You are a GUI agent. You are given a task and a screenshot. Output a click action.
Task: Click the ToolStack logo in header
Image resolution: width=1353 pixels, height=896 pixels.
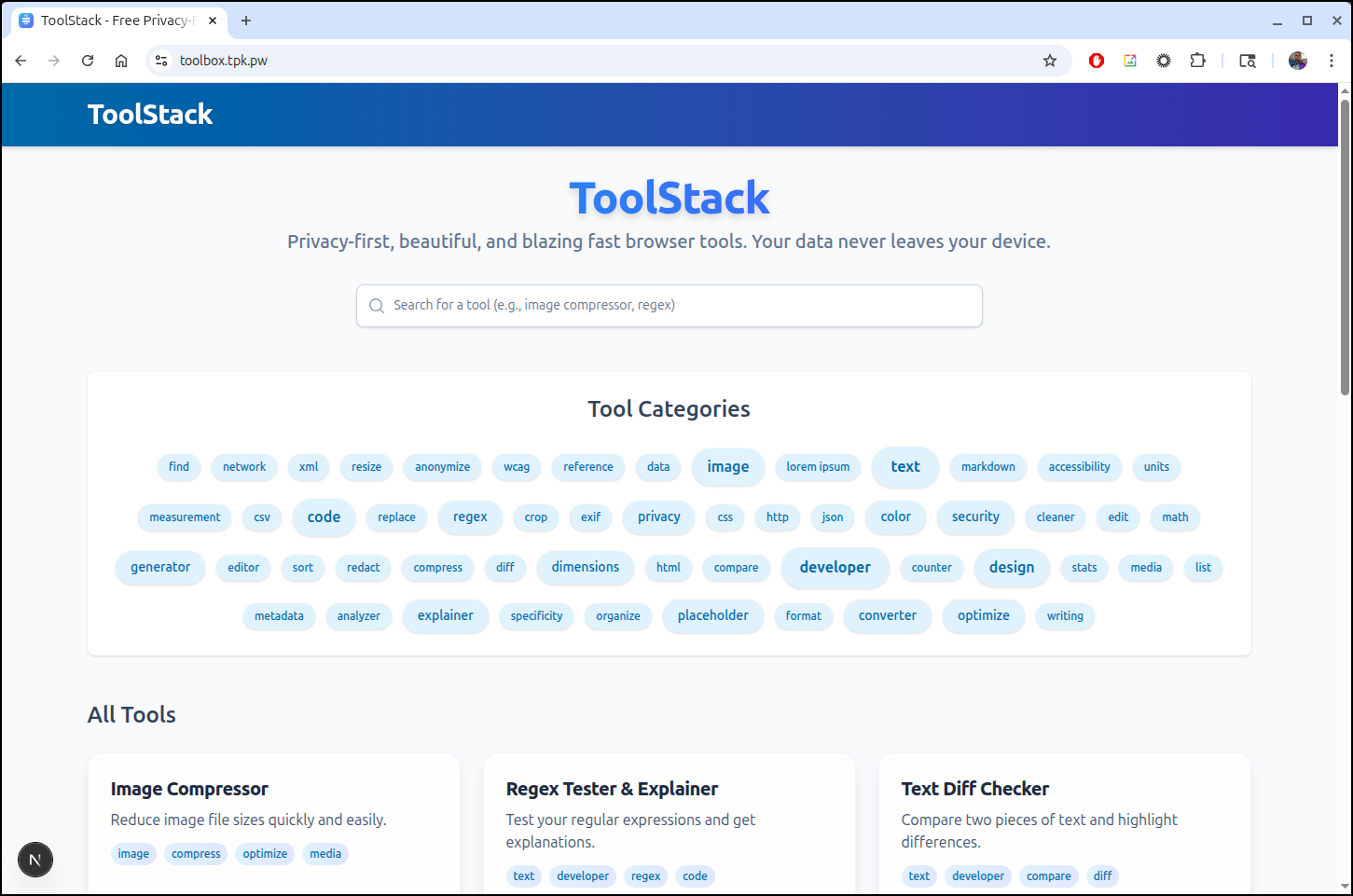150,115
